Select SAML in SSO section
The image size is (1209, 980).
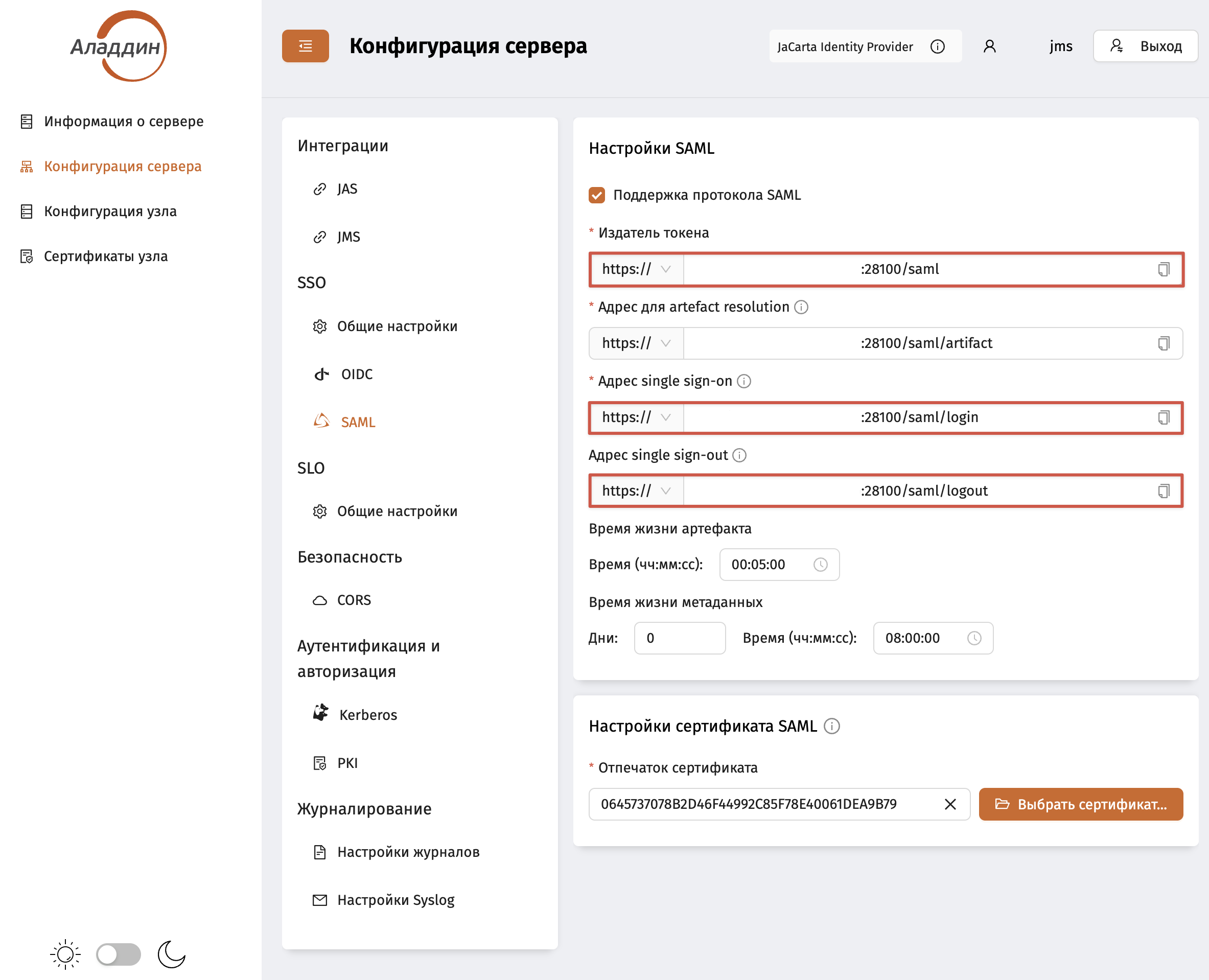[x=344, y=422]
